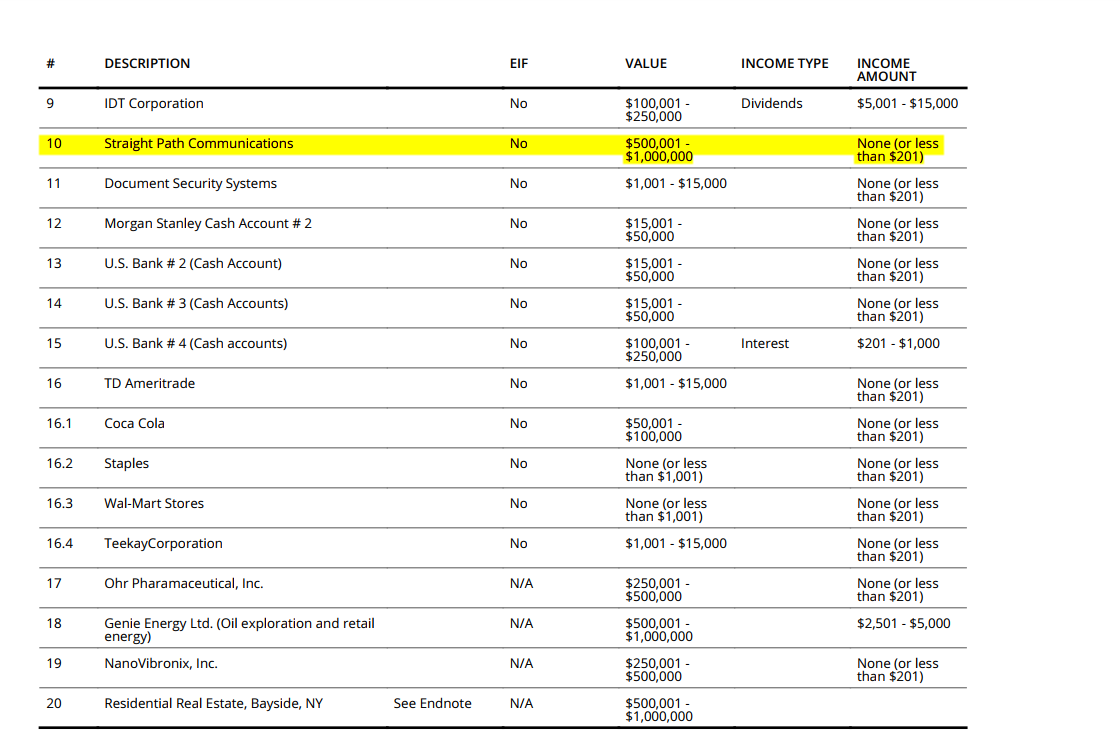Click the INCOME AMOUNT column header
Image resolution: width=1120 pixels, height=745 pixels.
(886, 70)
